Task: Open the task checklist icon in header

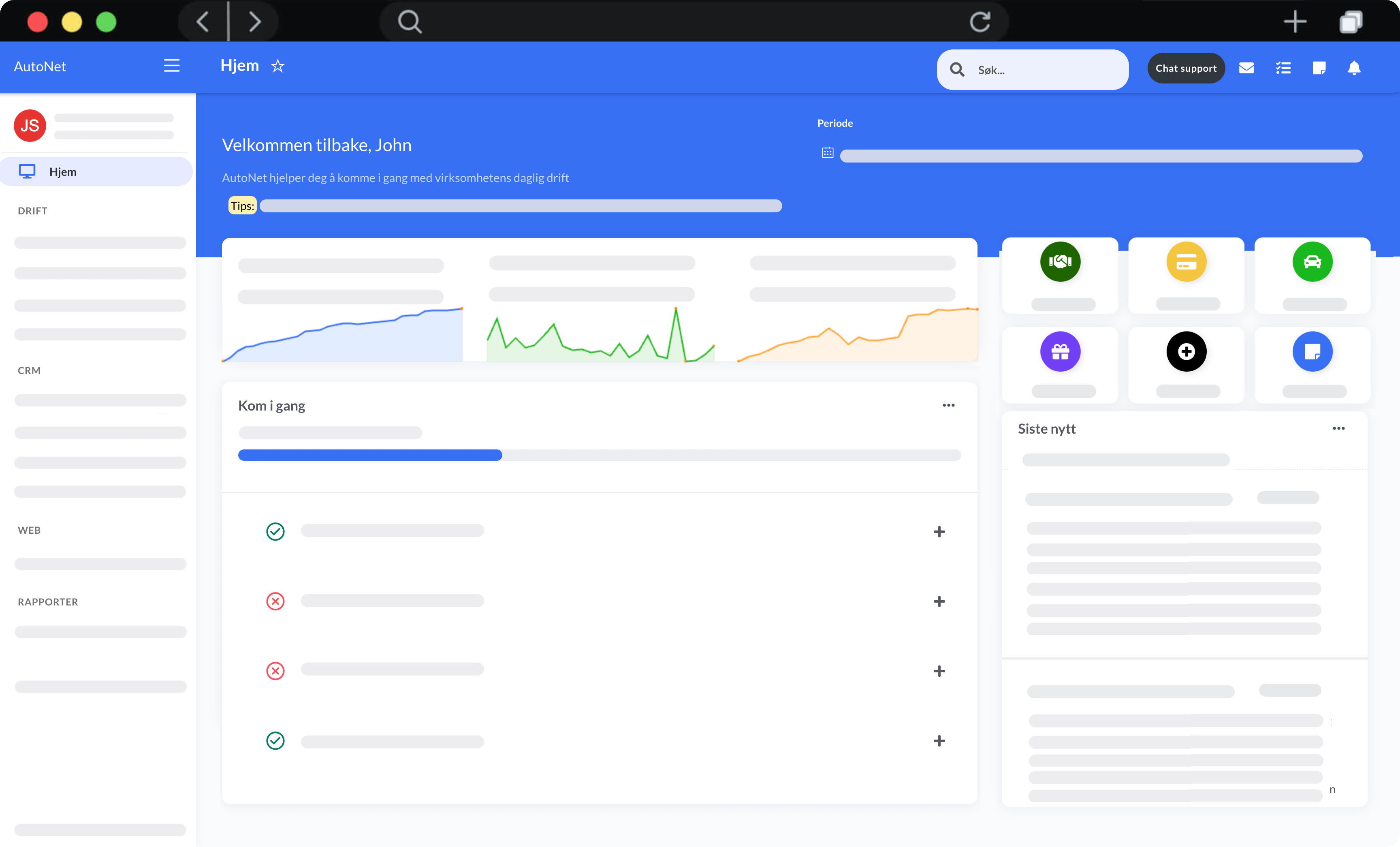Action: [1283, 68]
